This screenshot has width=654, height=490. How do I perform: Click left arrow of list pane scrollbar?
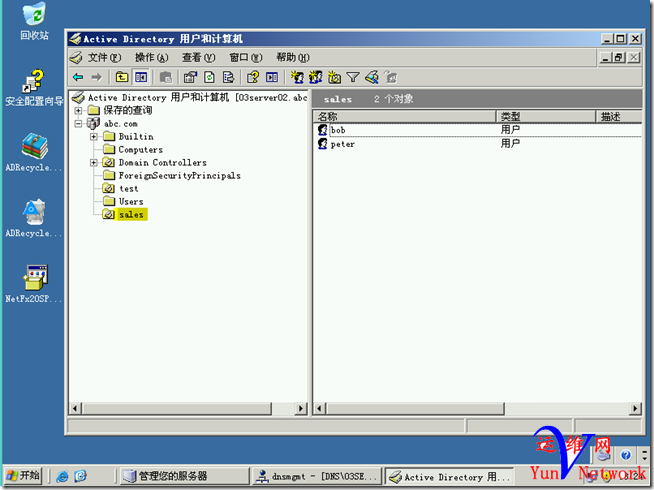319,408
